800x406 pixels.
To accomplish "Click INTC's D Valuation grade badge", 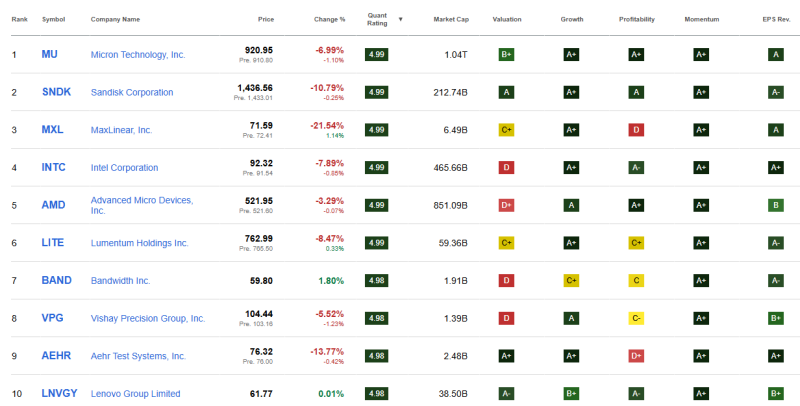I will tap(506, 168).
